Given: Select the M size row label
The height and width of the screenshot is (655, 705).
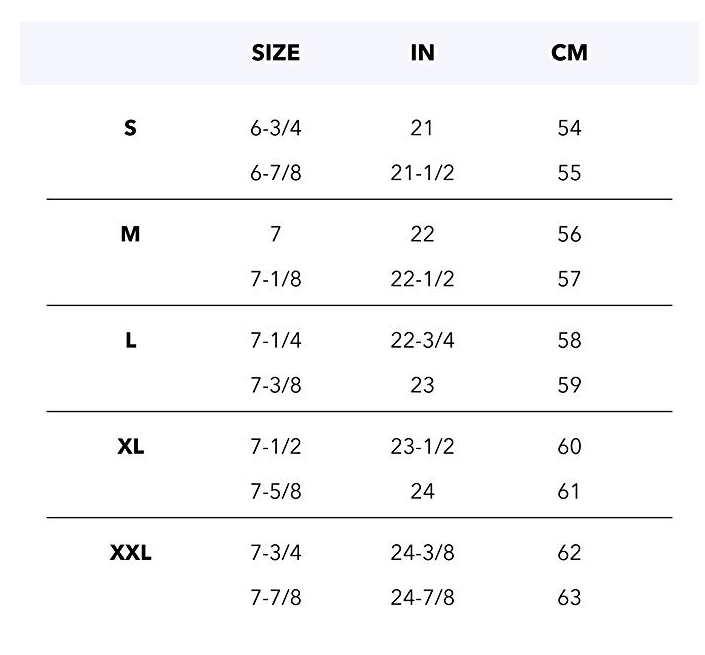Looking at the screenshot, I should click(x=130, y=234).
